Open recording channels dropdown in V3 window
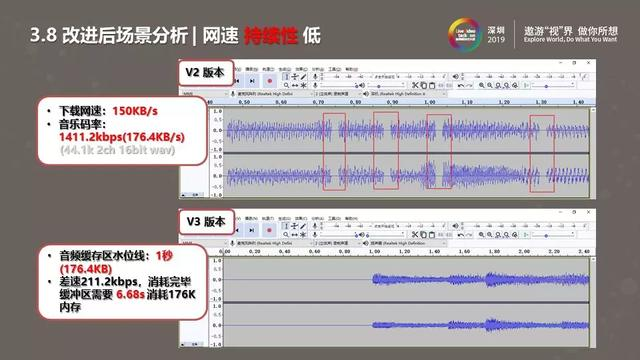640x360 pixels. tap(337, 243)
